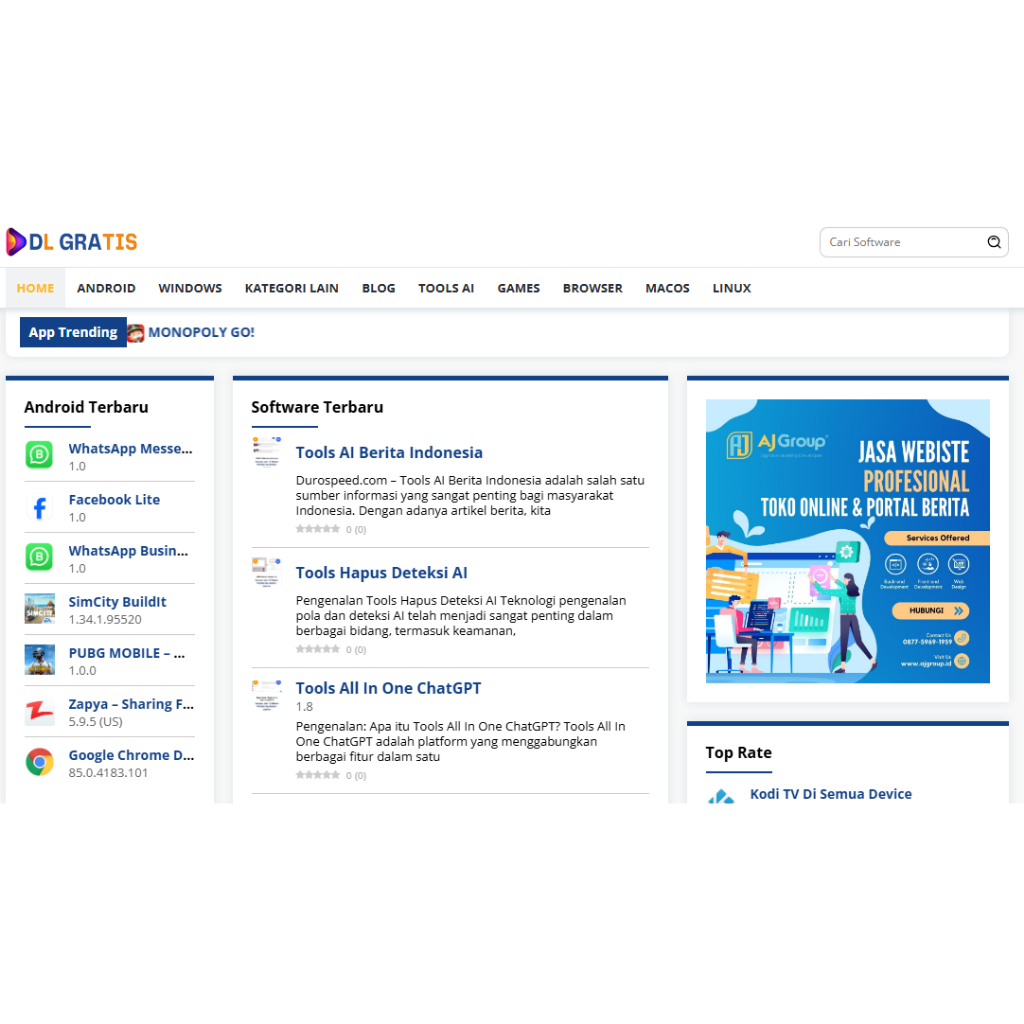The width and height of the screenshot is (1024, 1024).
Task: Click the search magnifier icon
Action: click(x=994, y=242)
